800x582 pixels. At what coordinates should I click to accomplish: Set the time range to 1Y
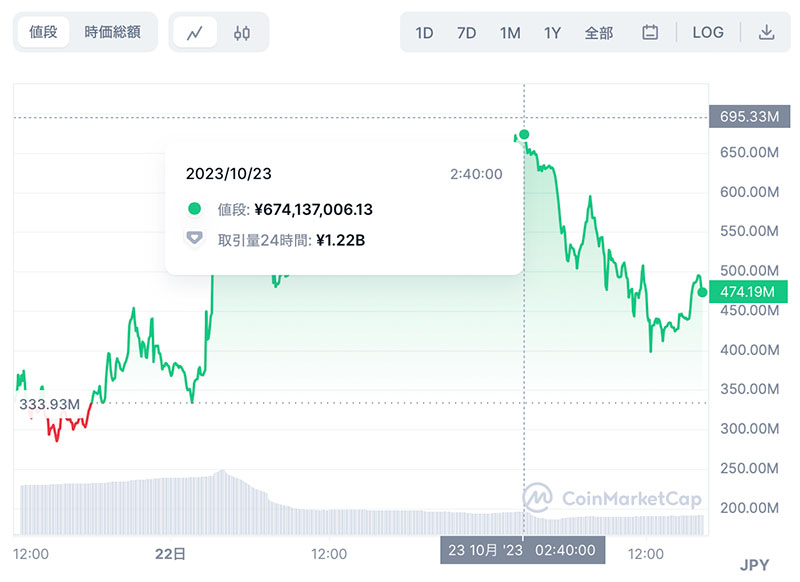click(x=553, y=33)
